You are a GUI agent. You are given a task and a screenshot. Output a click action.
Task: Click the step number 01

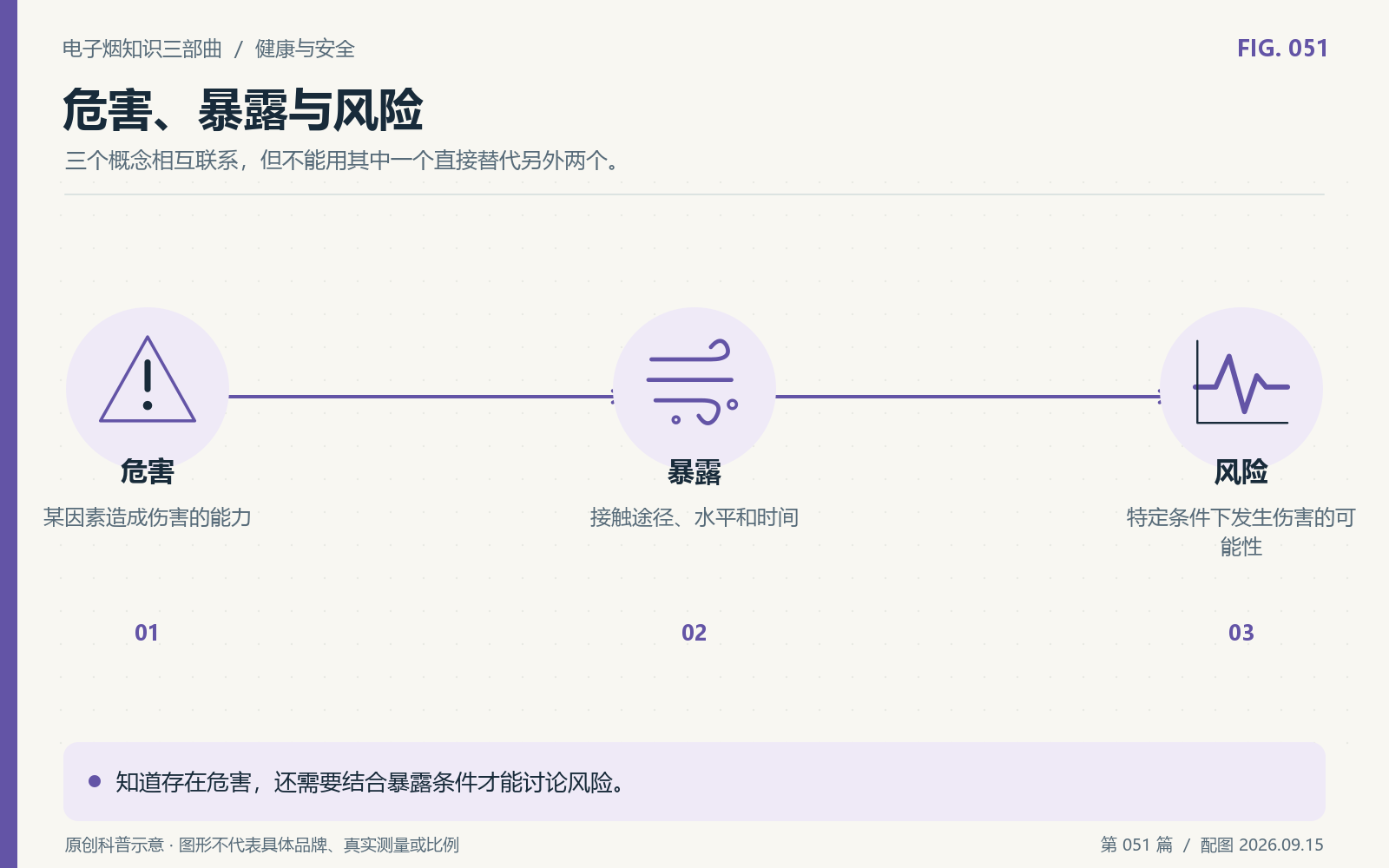[147, 633]
